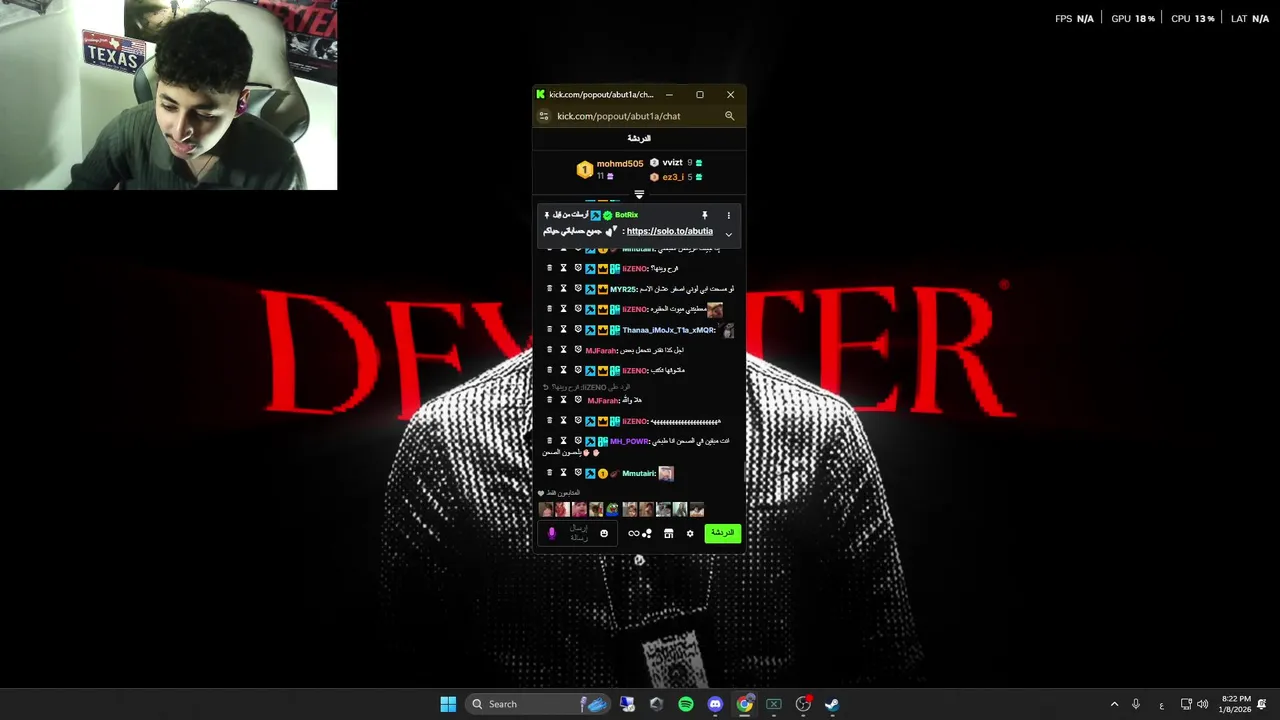Click the moderator shield icon on MYR25's message
The width and height of the screenshot is (1280, 720).
[x=578, y=289]
